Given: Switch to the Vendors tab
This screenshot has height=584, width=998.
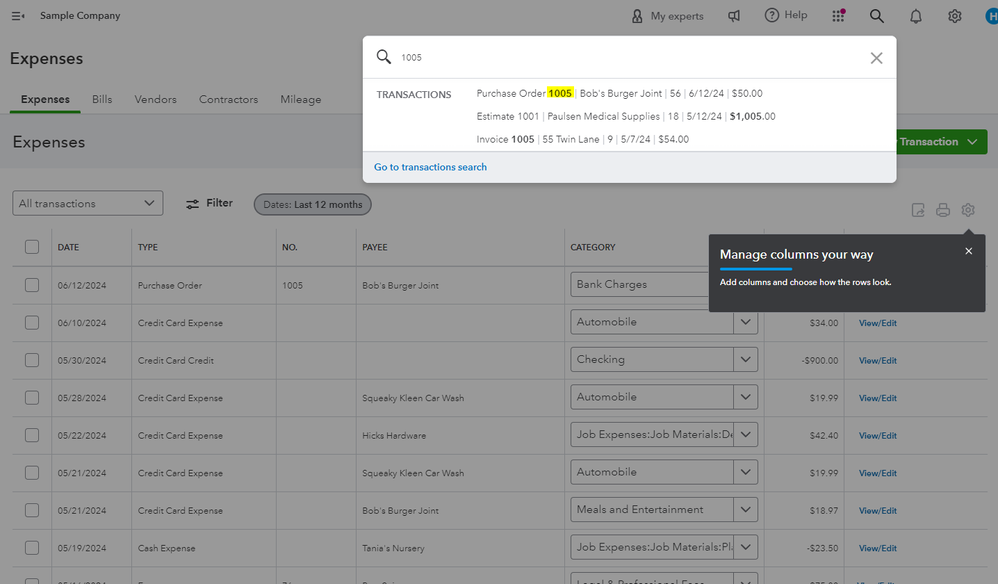Looking at the screenshot, I should point(155,100).
